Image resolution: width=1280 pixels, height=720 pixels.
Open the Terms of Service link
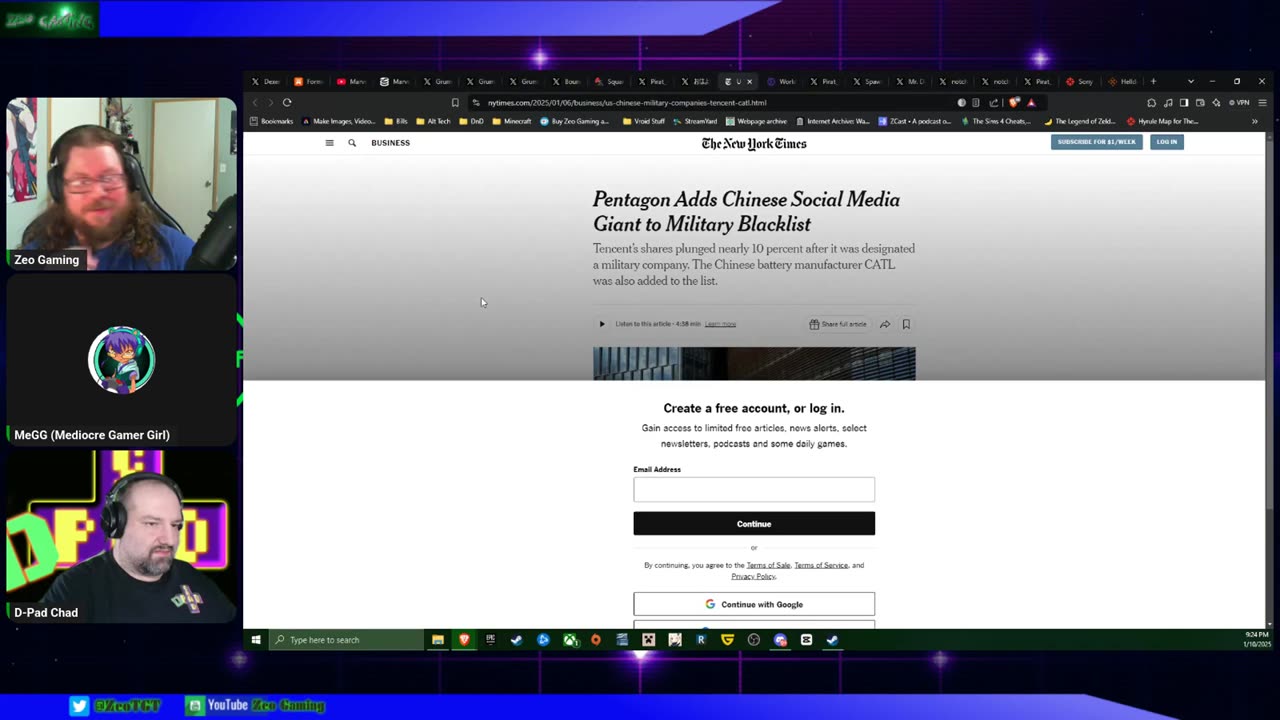click(x=821, y=565)
